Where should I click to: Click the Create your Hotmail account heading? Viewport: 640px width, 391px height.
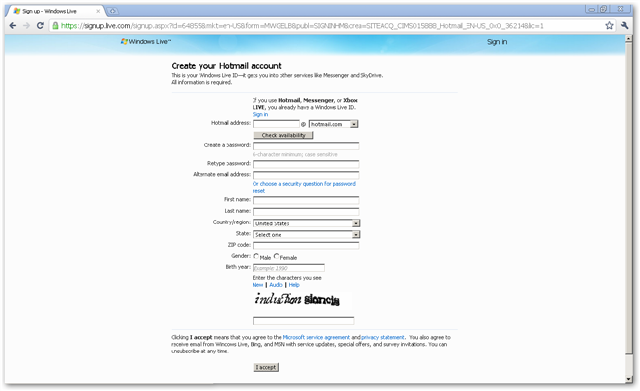[226, 66]
